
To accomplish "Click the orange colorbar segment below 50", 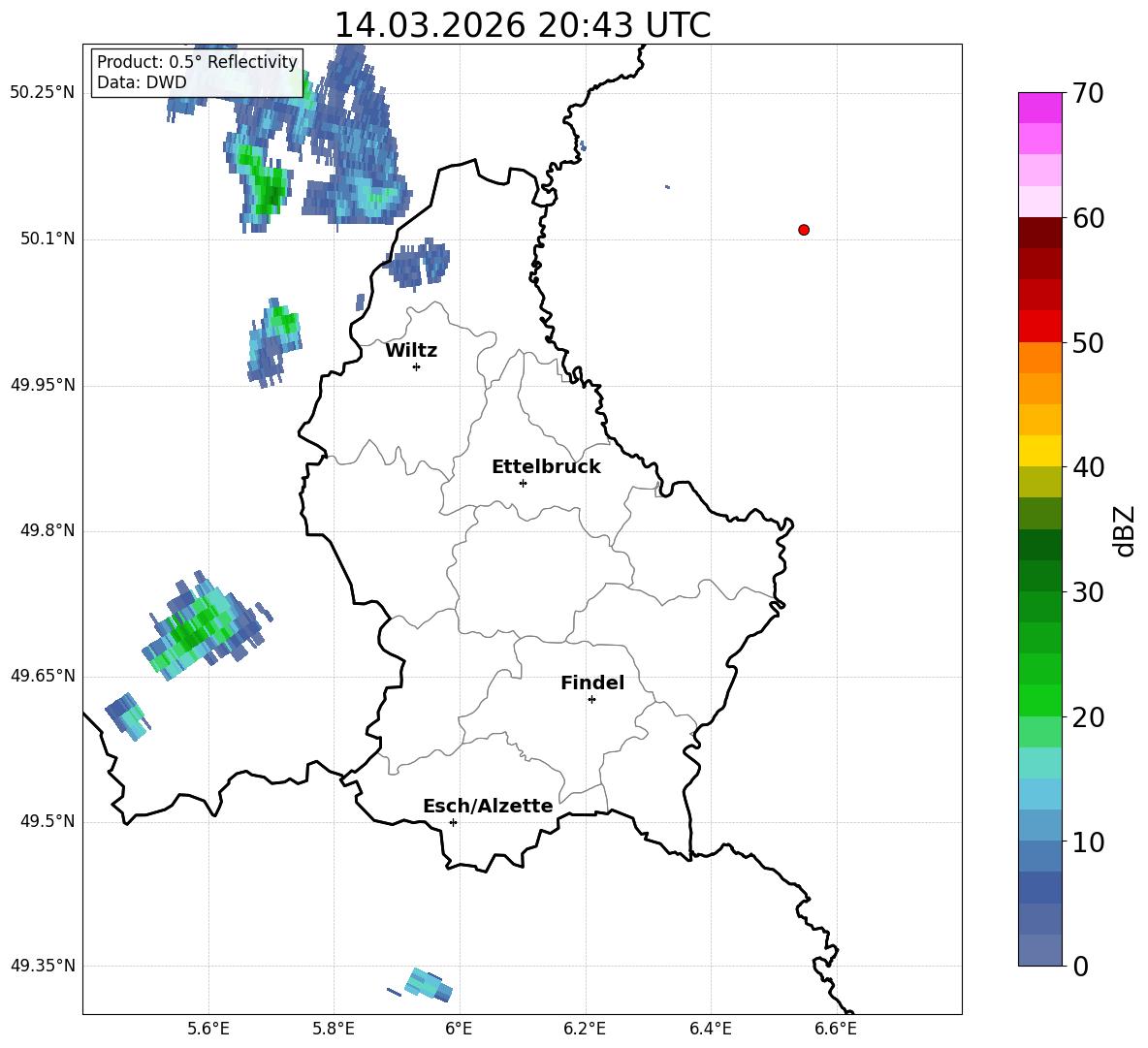I will (x=1039, y=358).
